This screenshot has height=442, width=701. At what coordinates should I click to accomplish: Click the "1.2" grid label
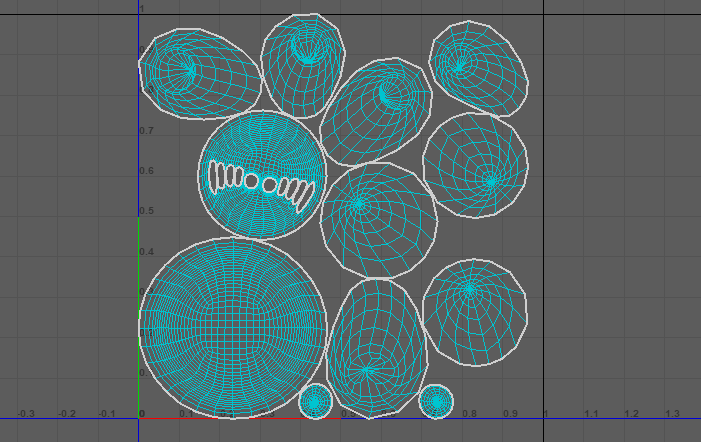point(632,414)
